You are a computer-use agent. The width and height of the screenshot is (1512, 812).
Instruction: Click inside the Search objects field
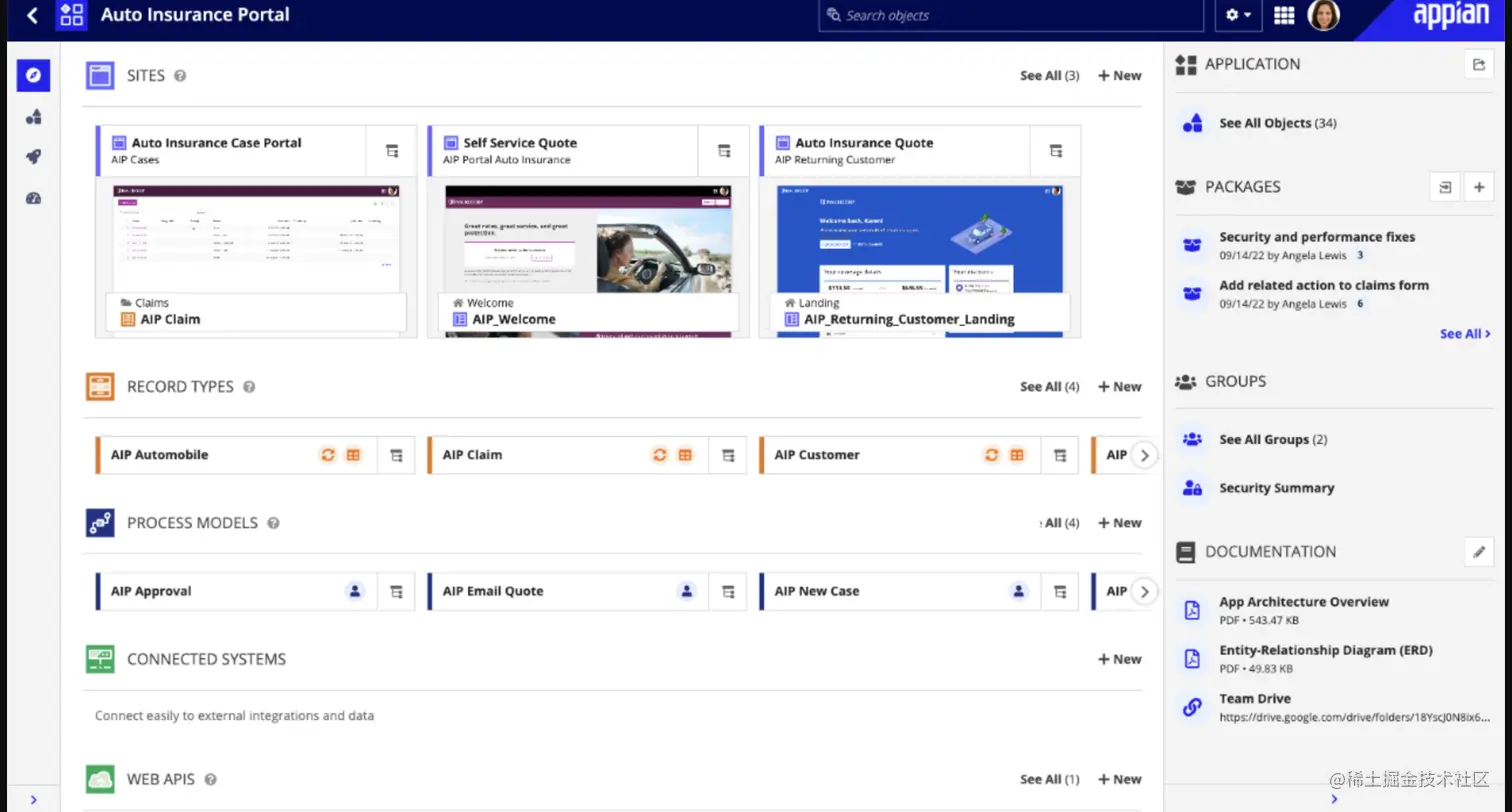(1011, 15)
